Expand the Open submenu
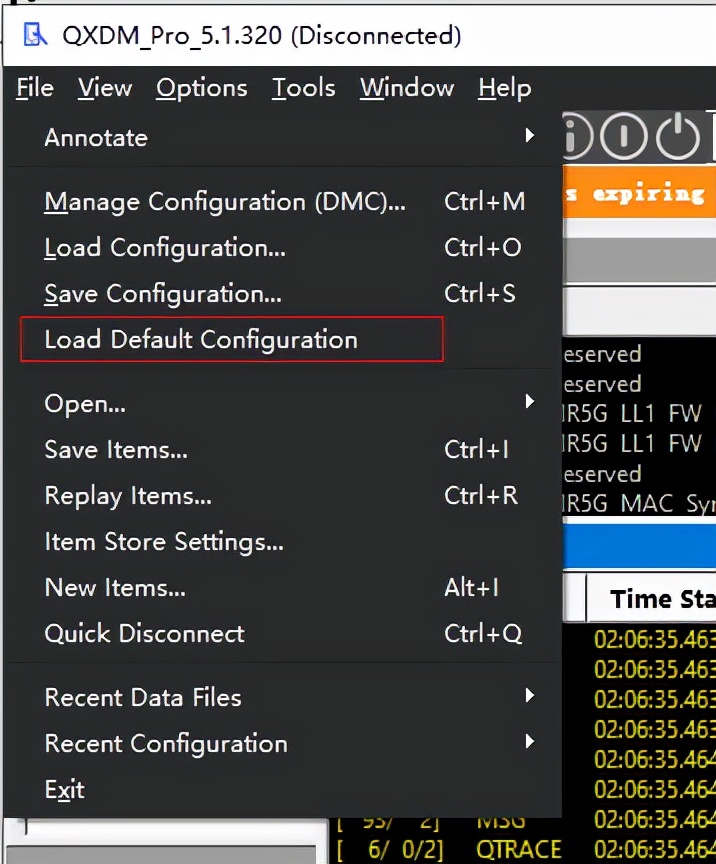The height and width of the screenshot is (864, 716). click(x=84, y=403)
